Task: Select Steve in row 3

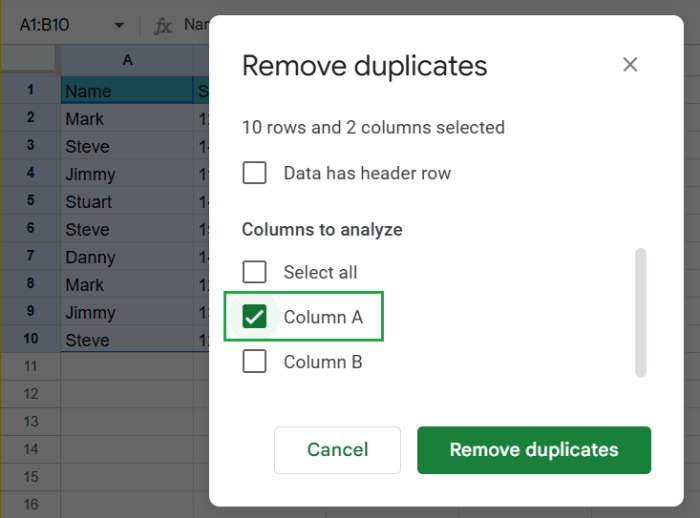Action: [x=127, y=146]
